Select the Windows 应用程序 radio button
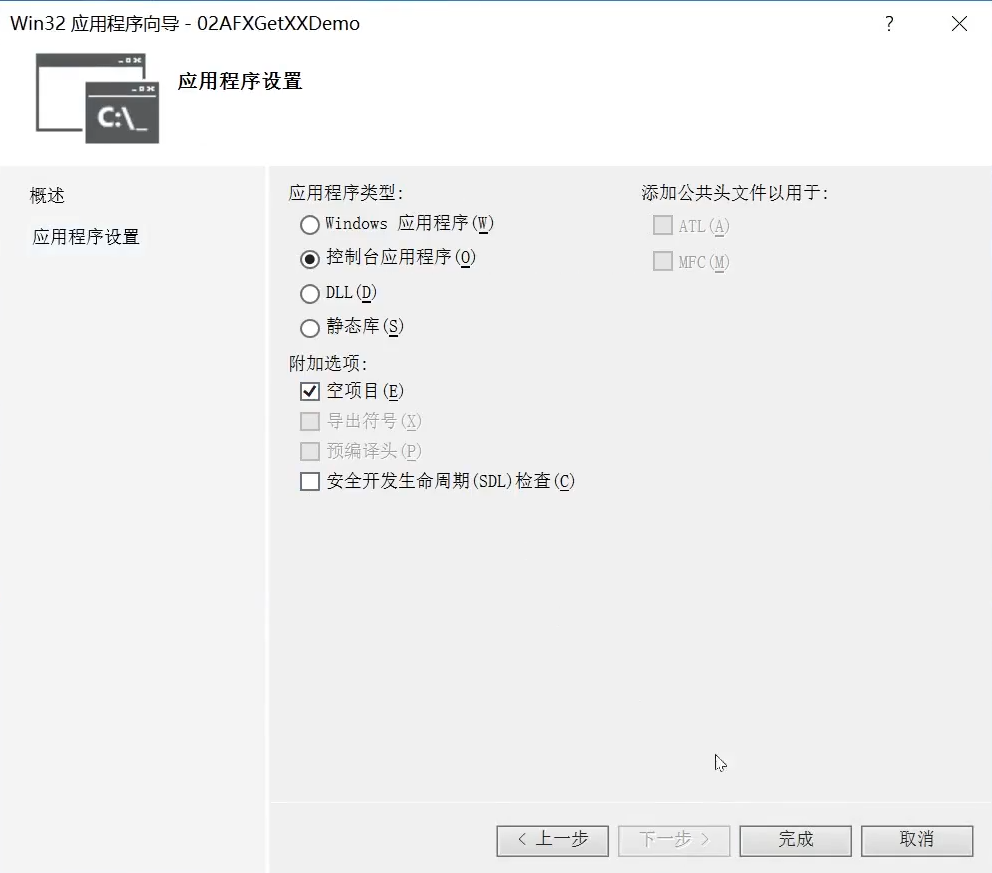The width and height of the screenshot is (992, 873). click(x=309, y=225)
